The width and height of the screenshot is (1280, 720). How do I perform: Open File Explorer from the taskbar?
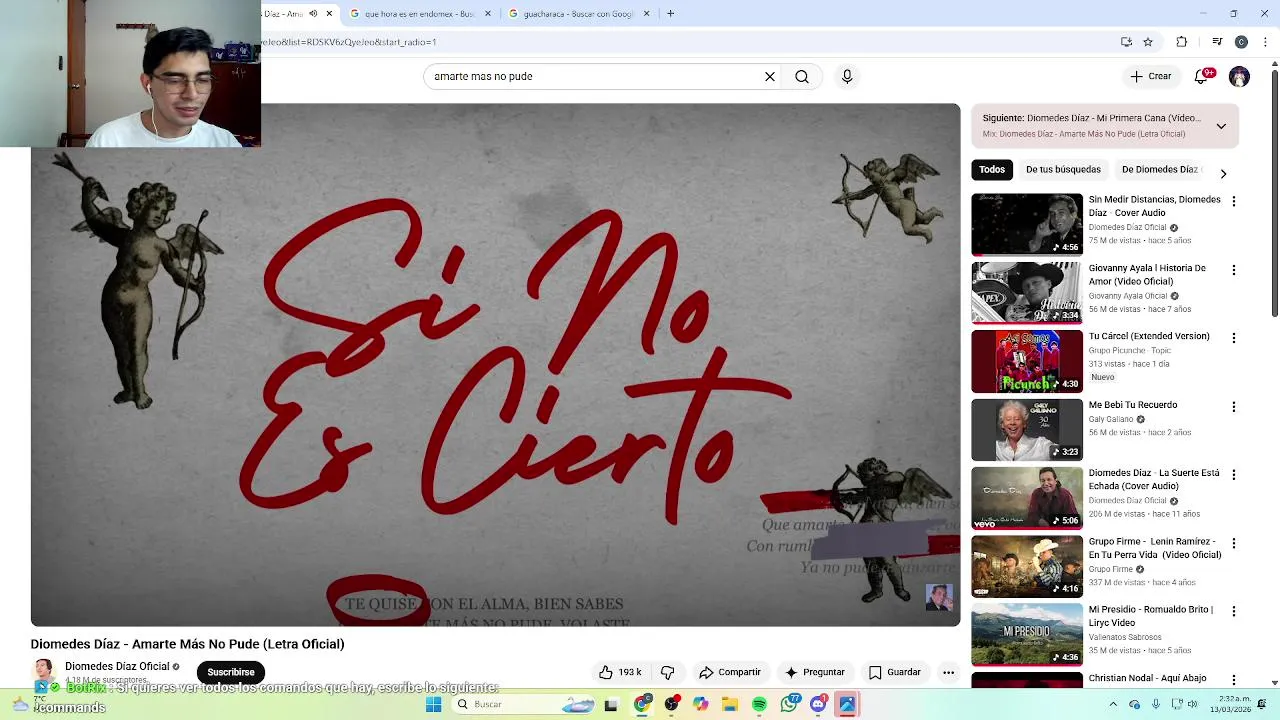pyautogui.click(x=730, y=705)
